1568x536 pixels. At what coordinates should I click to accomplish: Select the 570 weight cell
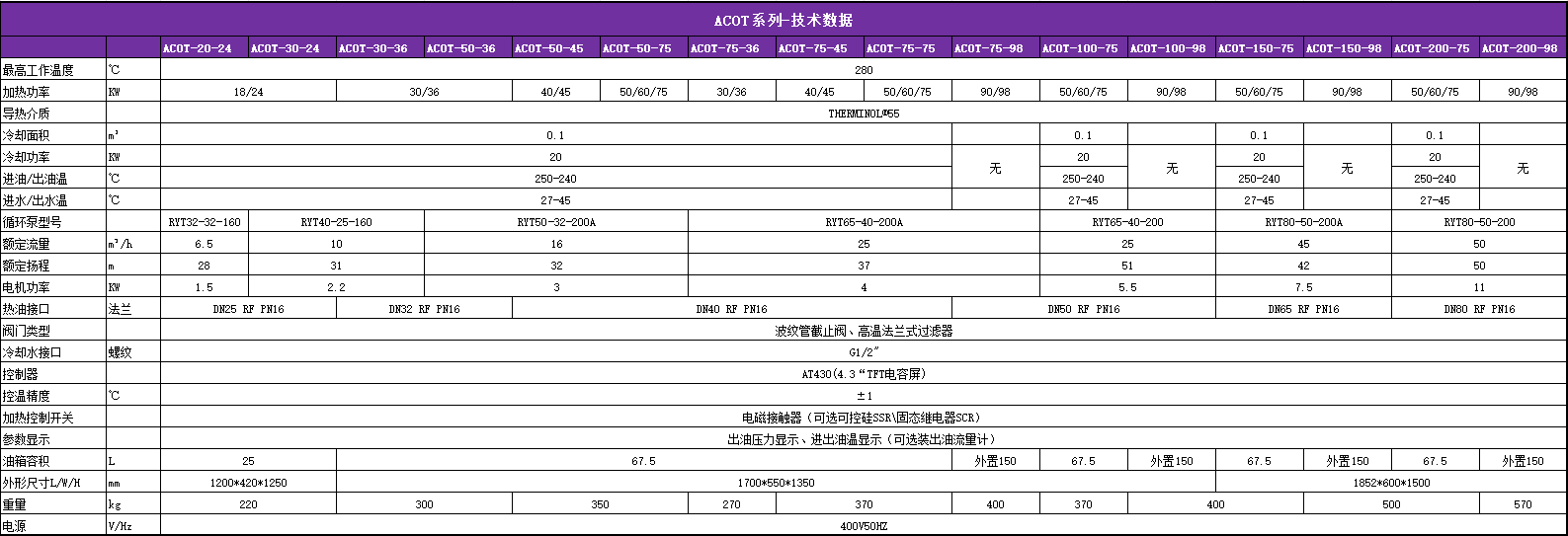click(x=1523, y=504)
